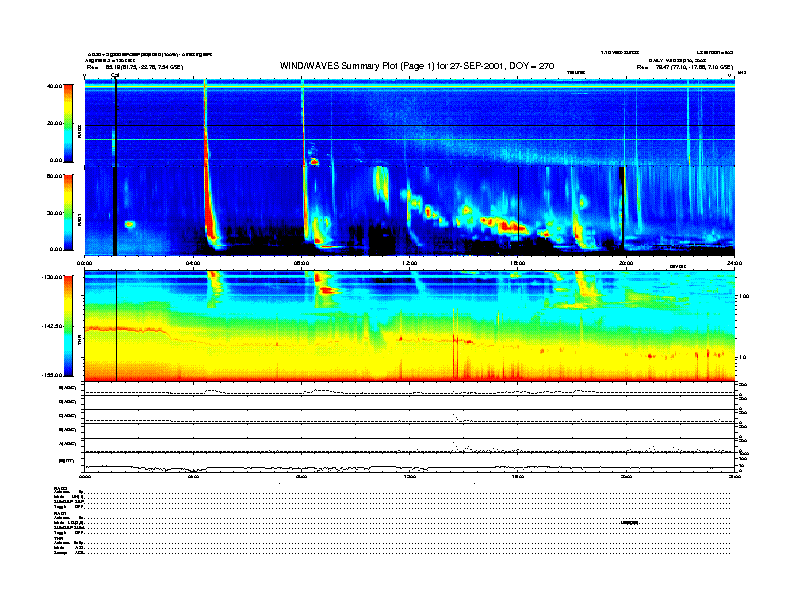Click the |B| (nT) magnetic field line plot
Viewport: 792px width, 612px height.
(x=410, y=462)
